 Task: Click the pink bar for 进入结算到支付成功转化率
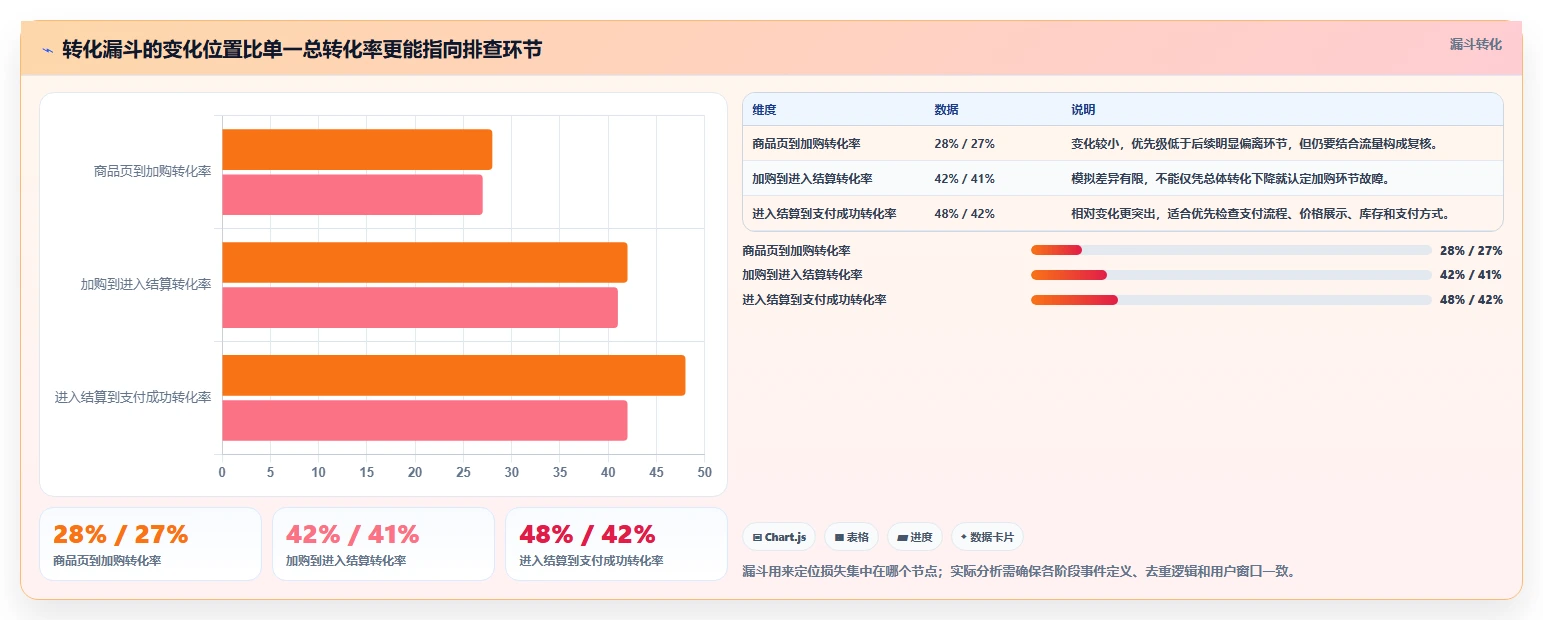[424, 421]
